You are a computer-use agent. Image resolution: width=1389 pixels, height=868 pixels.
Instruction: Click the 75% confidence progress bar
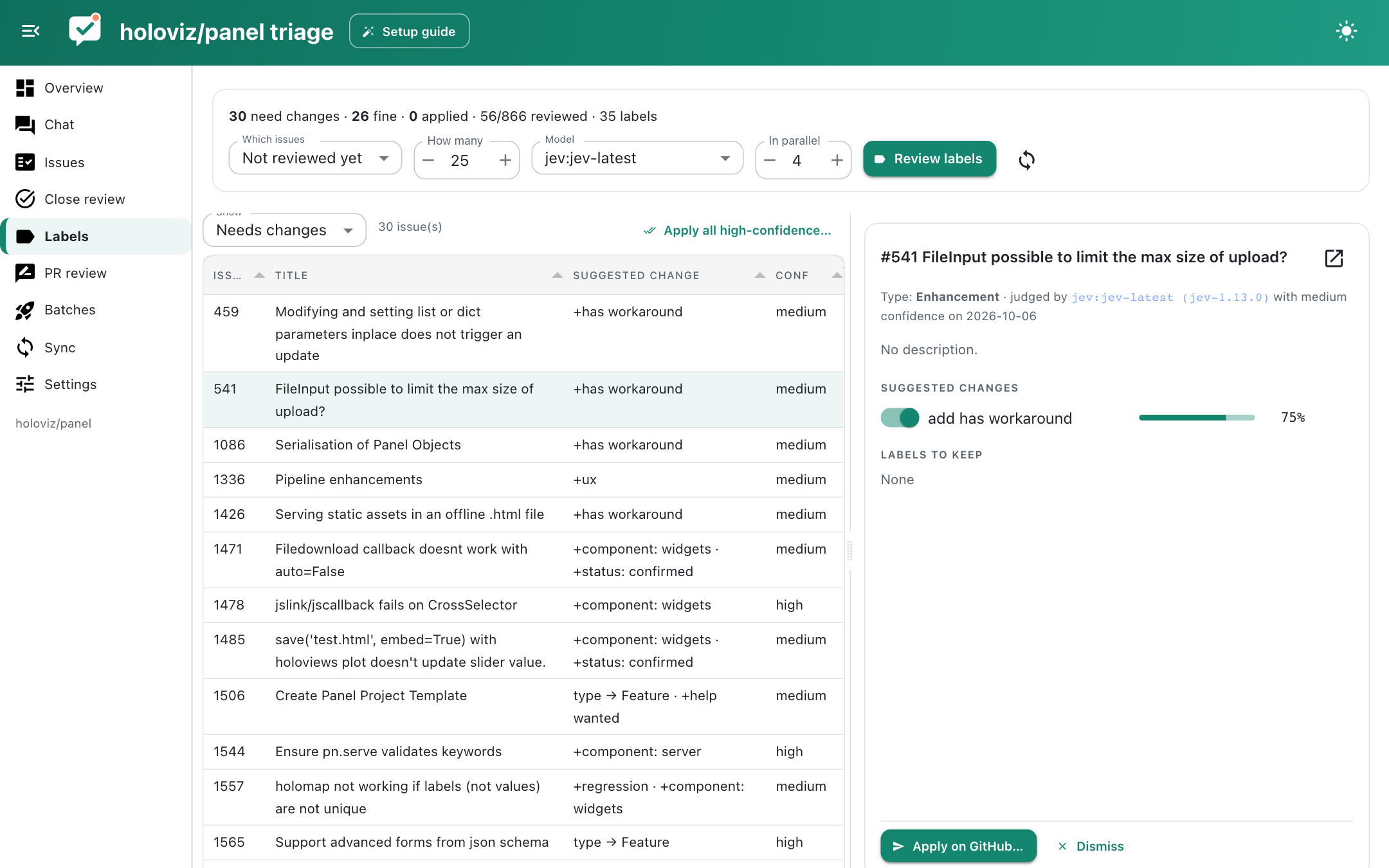1196,417
